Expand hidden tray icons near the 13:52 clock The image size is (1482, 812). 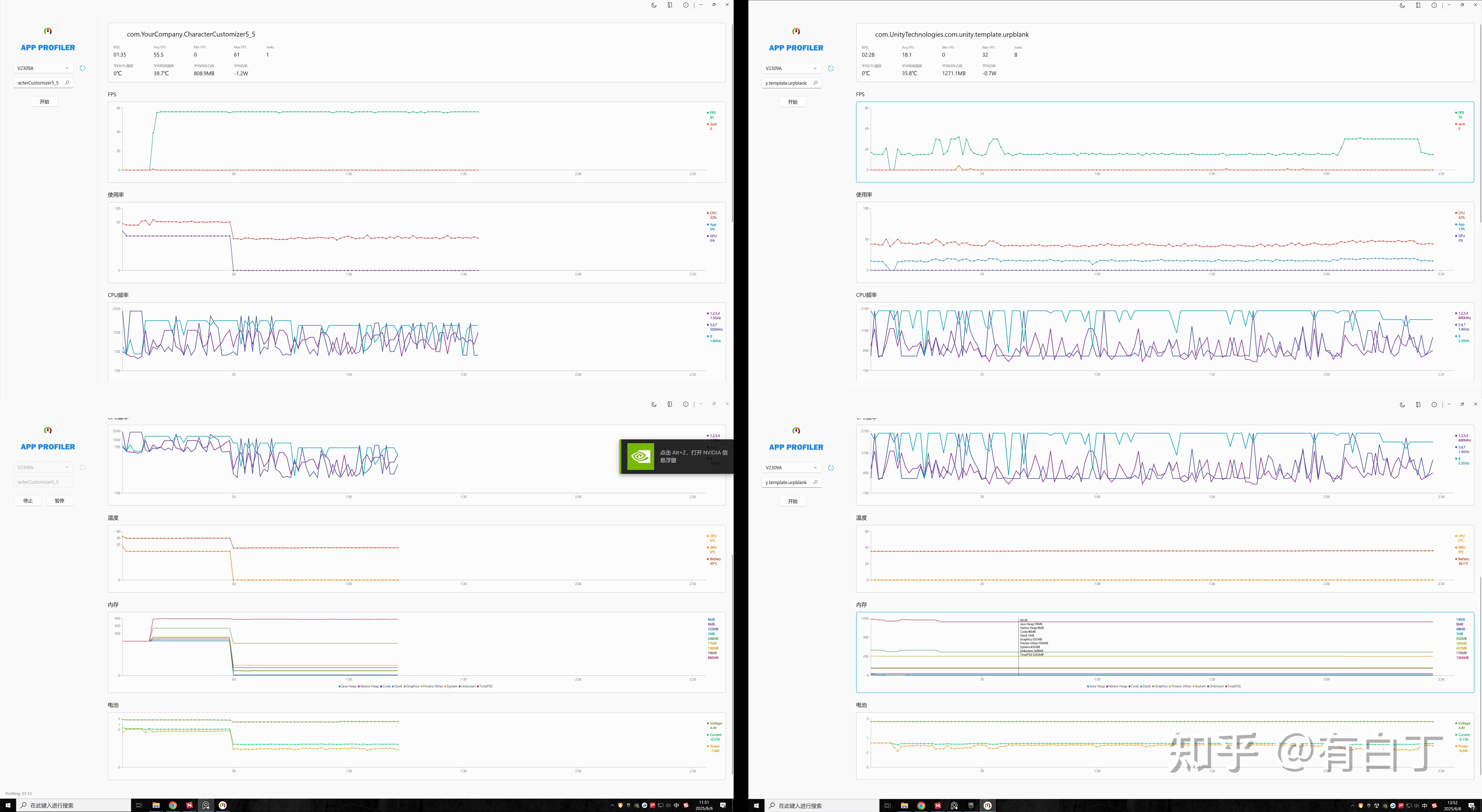[x=1353, y=806]
